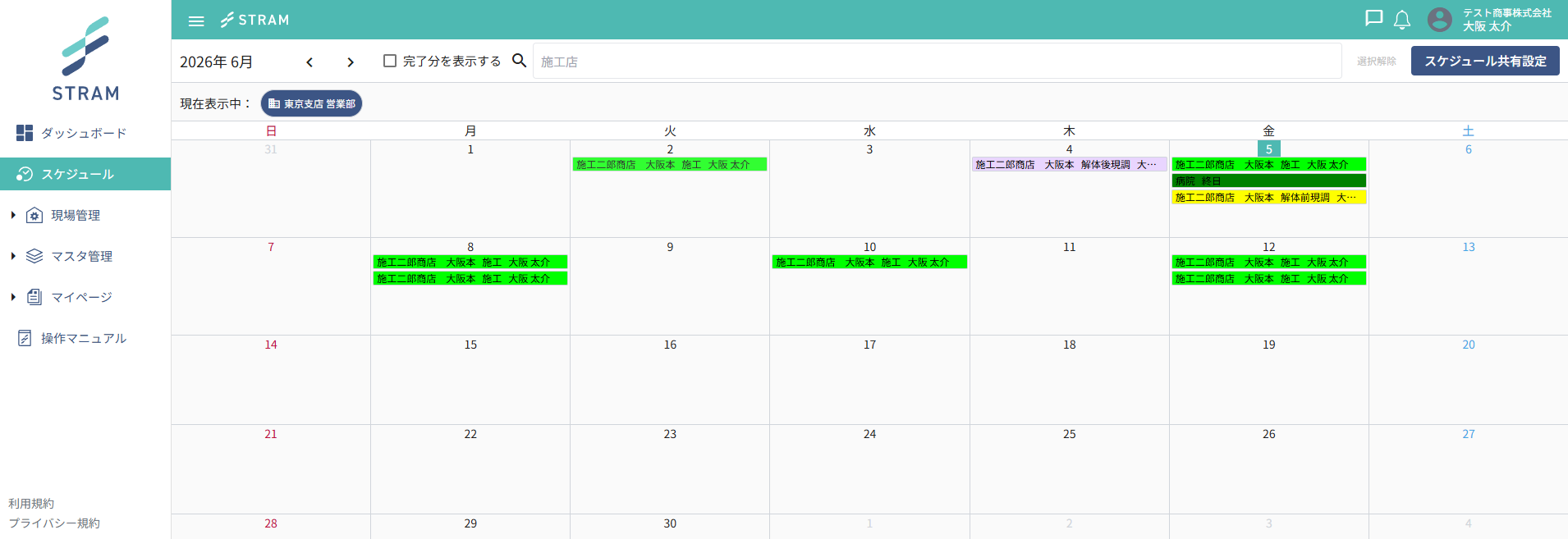Click the マスタ管理 layers icon
This screenshot has height=539, width=1568.
click(x=34, y=256)
